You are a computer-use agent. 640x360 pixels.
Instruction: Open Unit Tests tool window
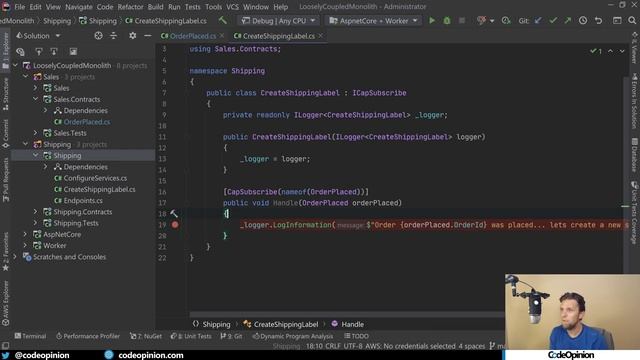click(x=191, y=336)
